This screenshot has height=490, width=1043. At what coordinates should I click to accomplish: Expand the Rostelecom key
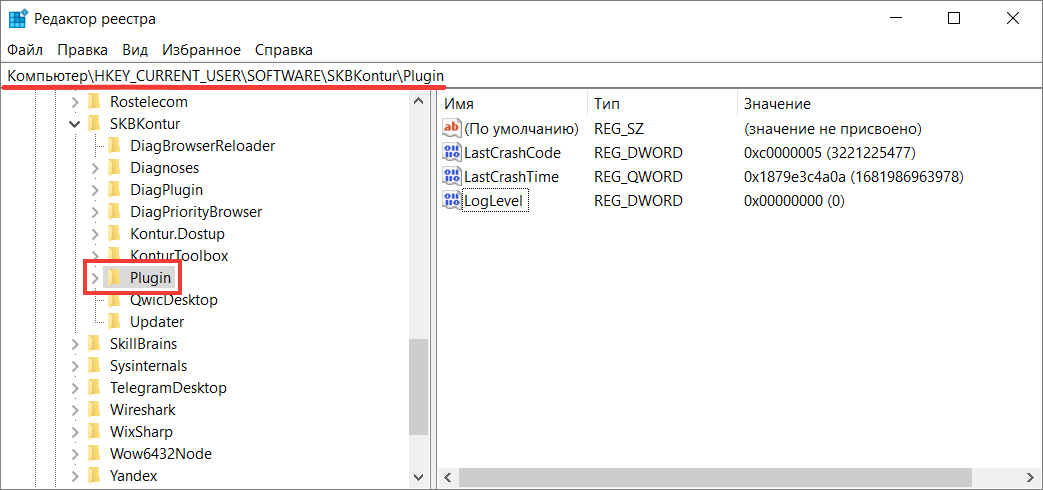coord(74,102)
